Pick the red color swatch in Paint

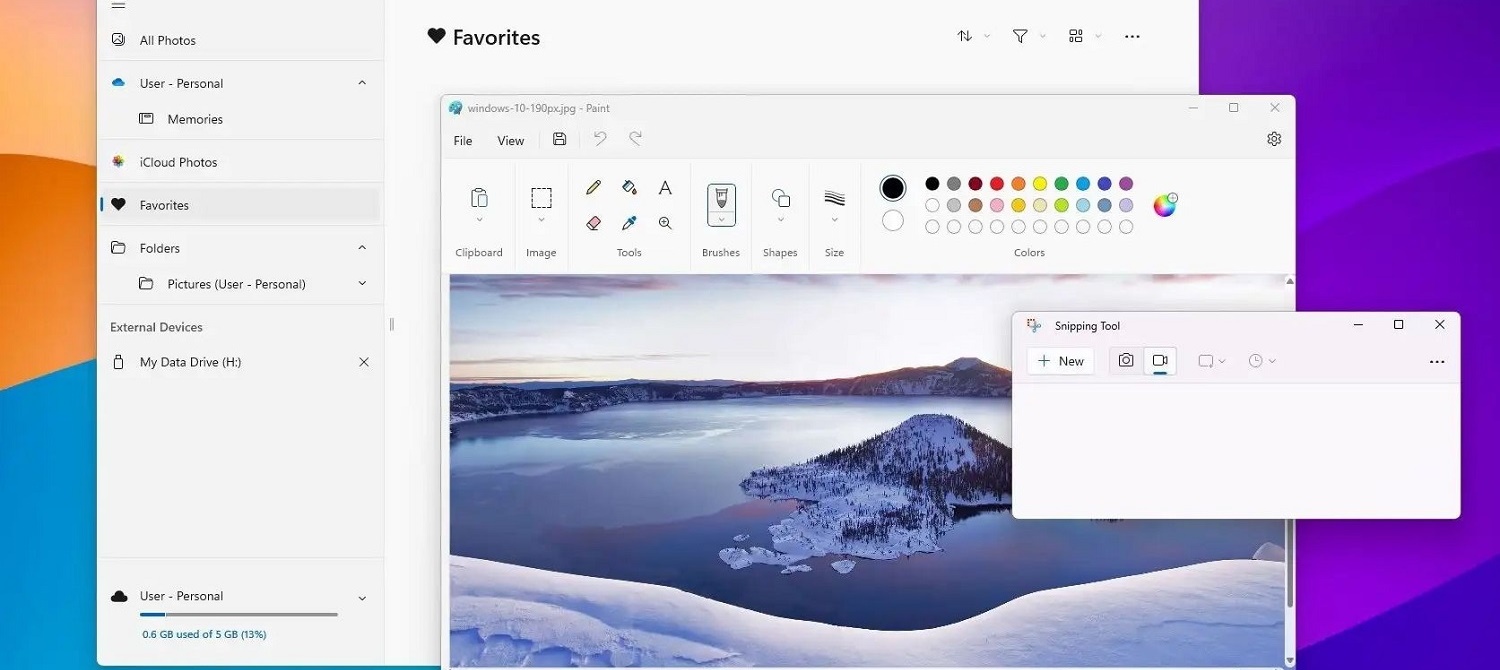pos(996,184)
